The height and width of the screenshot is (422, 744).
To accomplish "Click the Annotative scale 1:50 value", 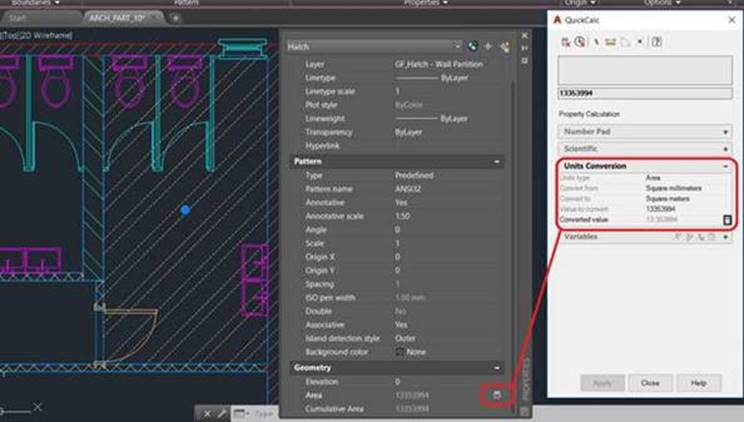I will [402, 216].
